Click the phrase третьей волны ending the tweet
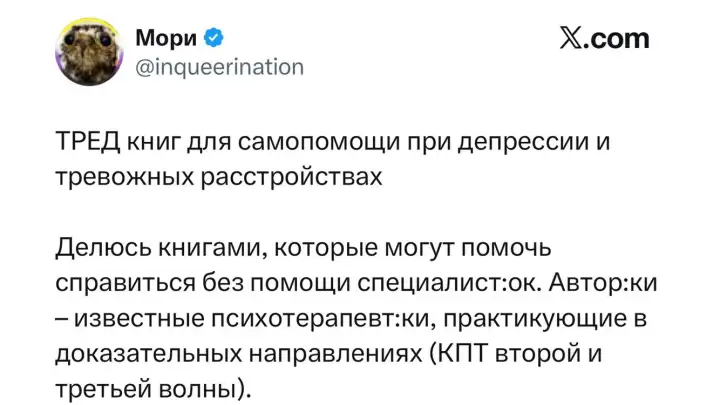720x405 pixels. point(148,387)
